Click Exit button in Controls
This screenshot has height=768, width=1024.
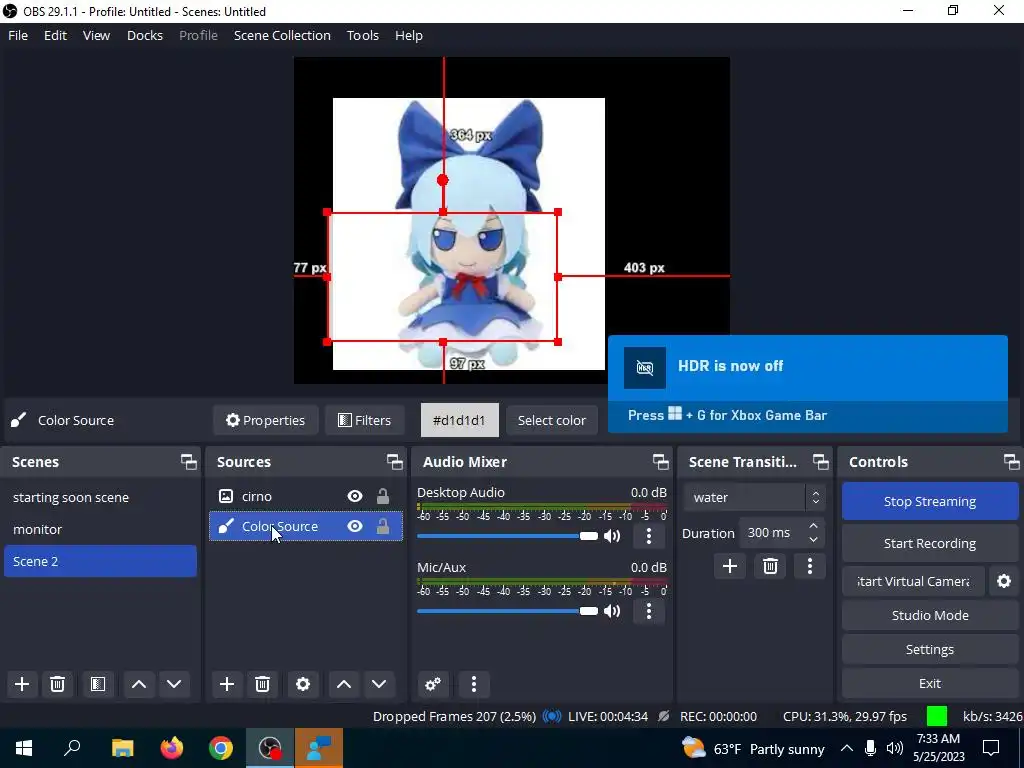929,683
